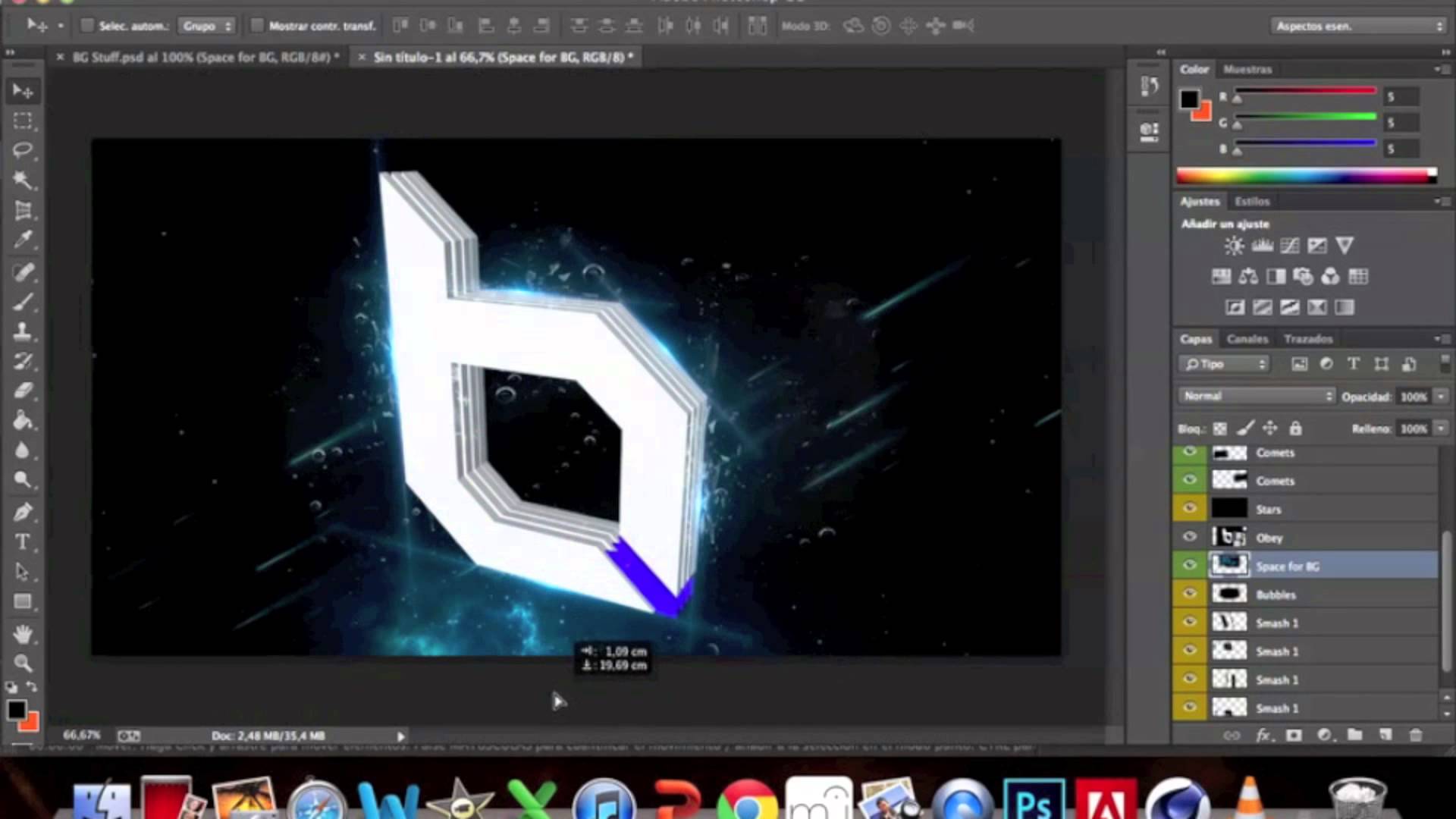Enable Selec. autom. checkbox
Screen dimensions: 1456x819
click(86, 26)
